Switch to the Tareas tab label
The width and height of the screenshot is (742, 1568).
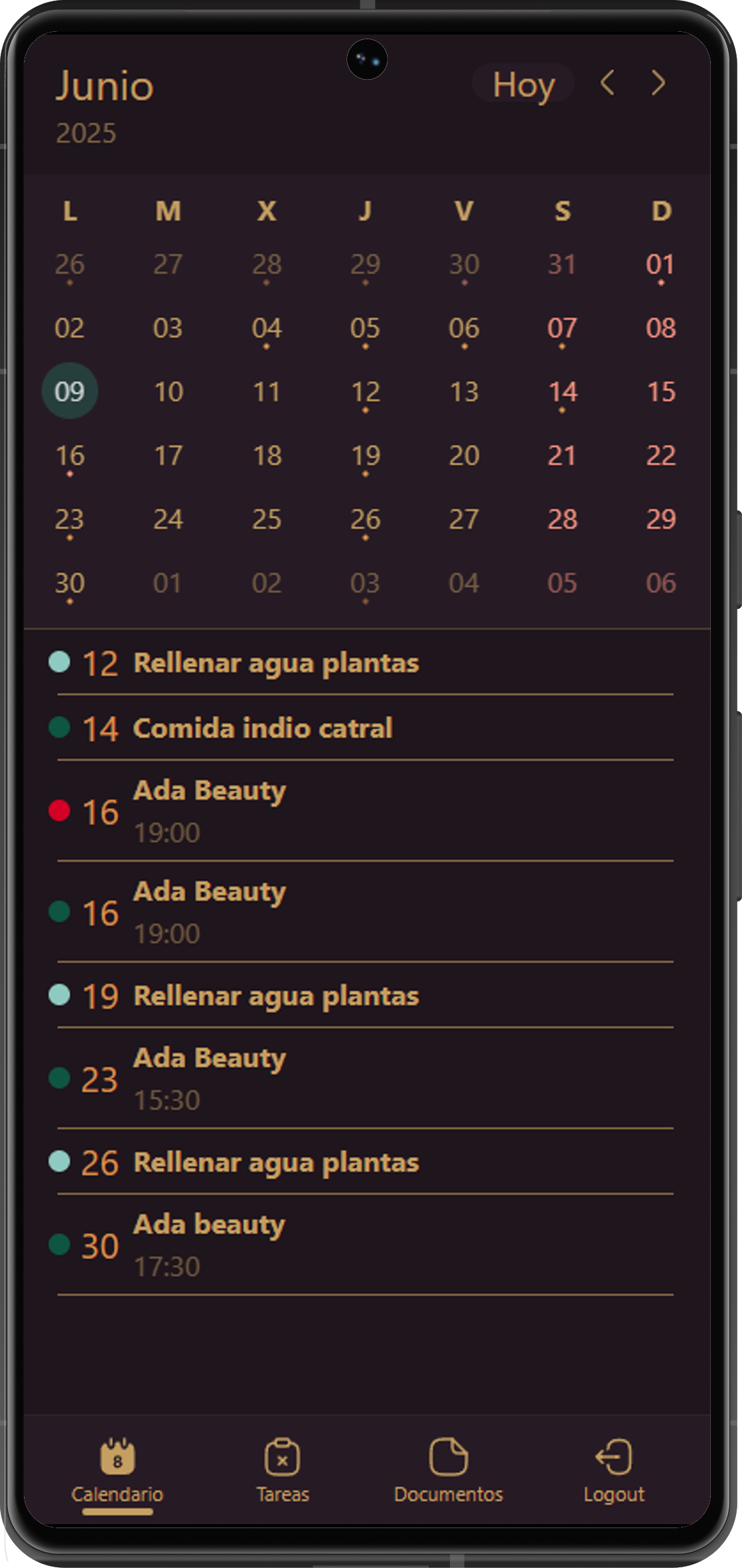pyautogui.click(x=283, y=1494)
